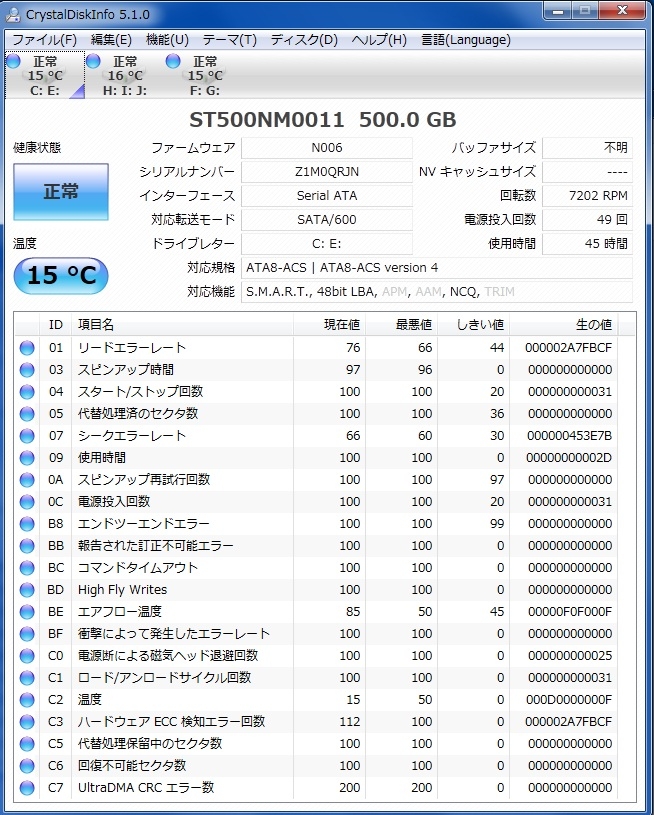
Task: Click the 15 °C temperature indicator button
Action: [x=61, y=275]
